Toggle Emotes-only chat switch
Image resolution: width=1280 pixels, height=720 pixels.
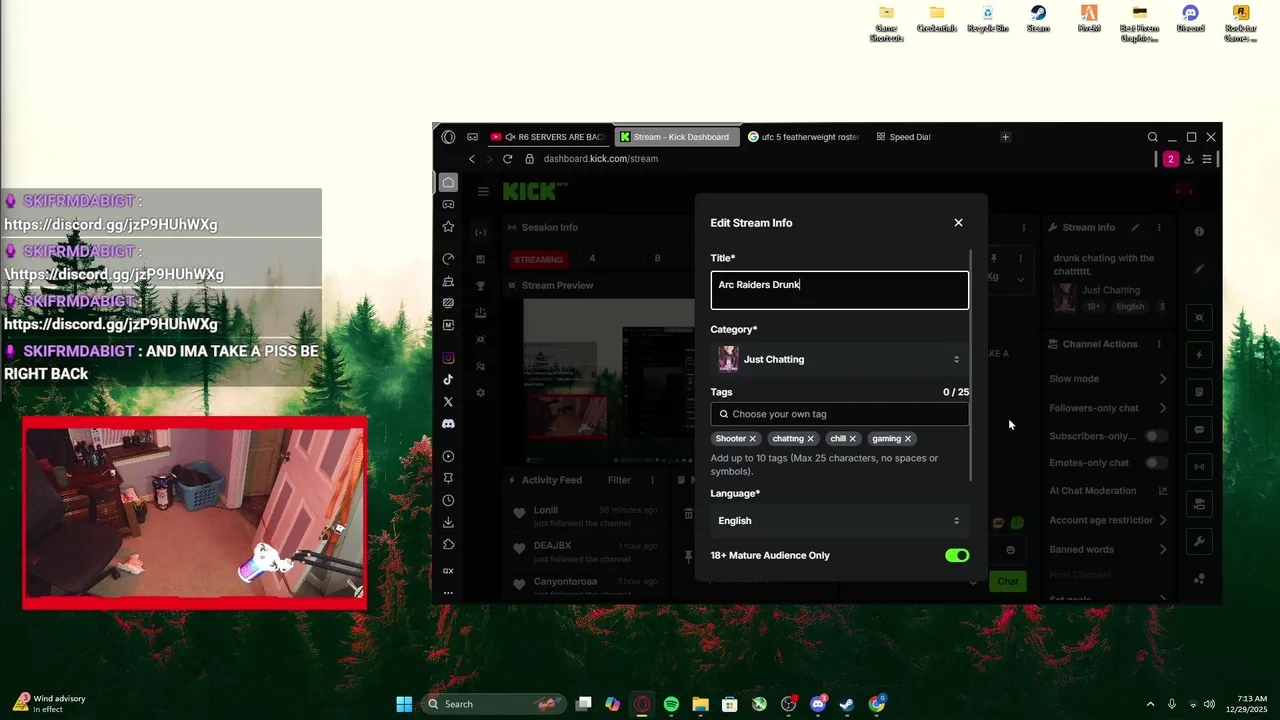tap(1156, 463)
